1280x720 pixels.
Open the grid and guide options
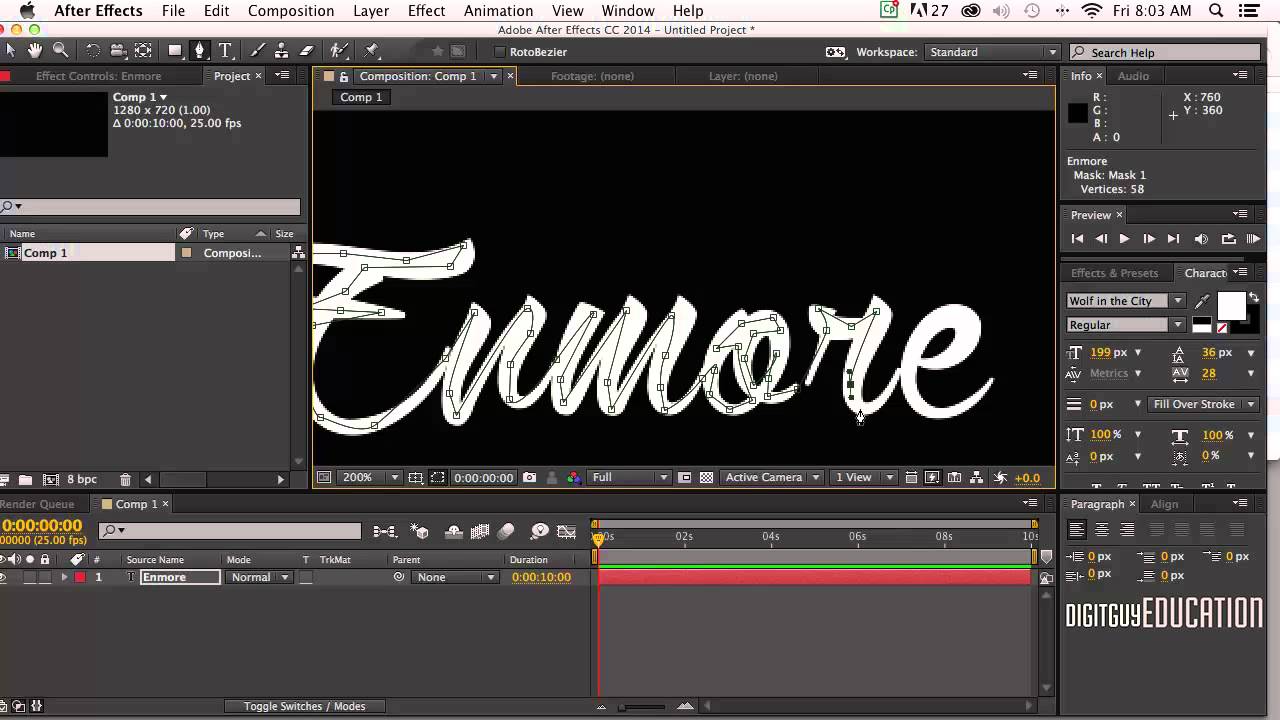(x=415, y=478)
